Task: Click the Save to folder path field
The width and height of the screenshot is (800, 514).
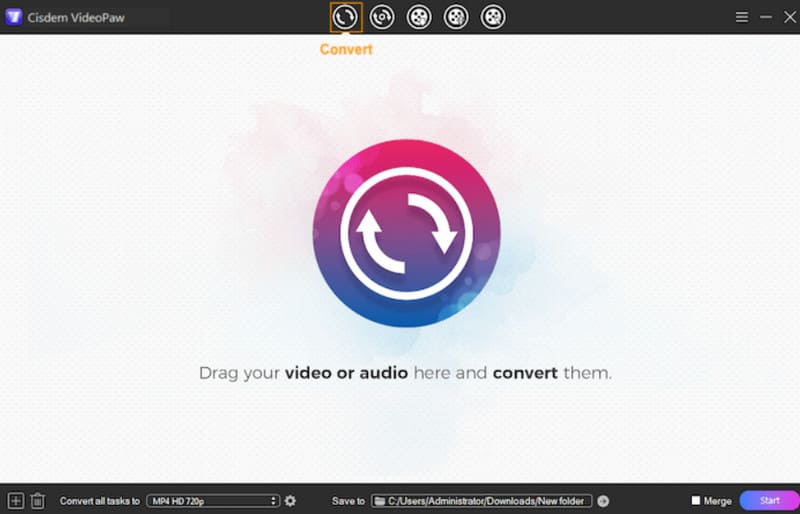Action: [482, 501]
